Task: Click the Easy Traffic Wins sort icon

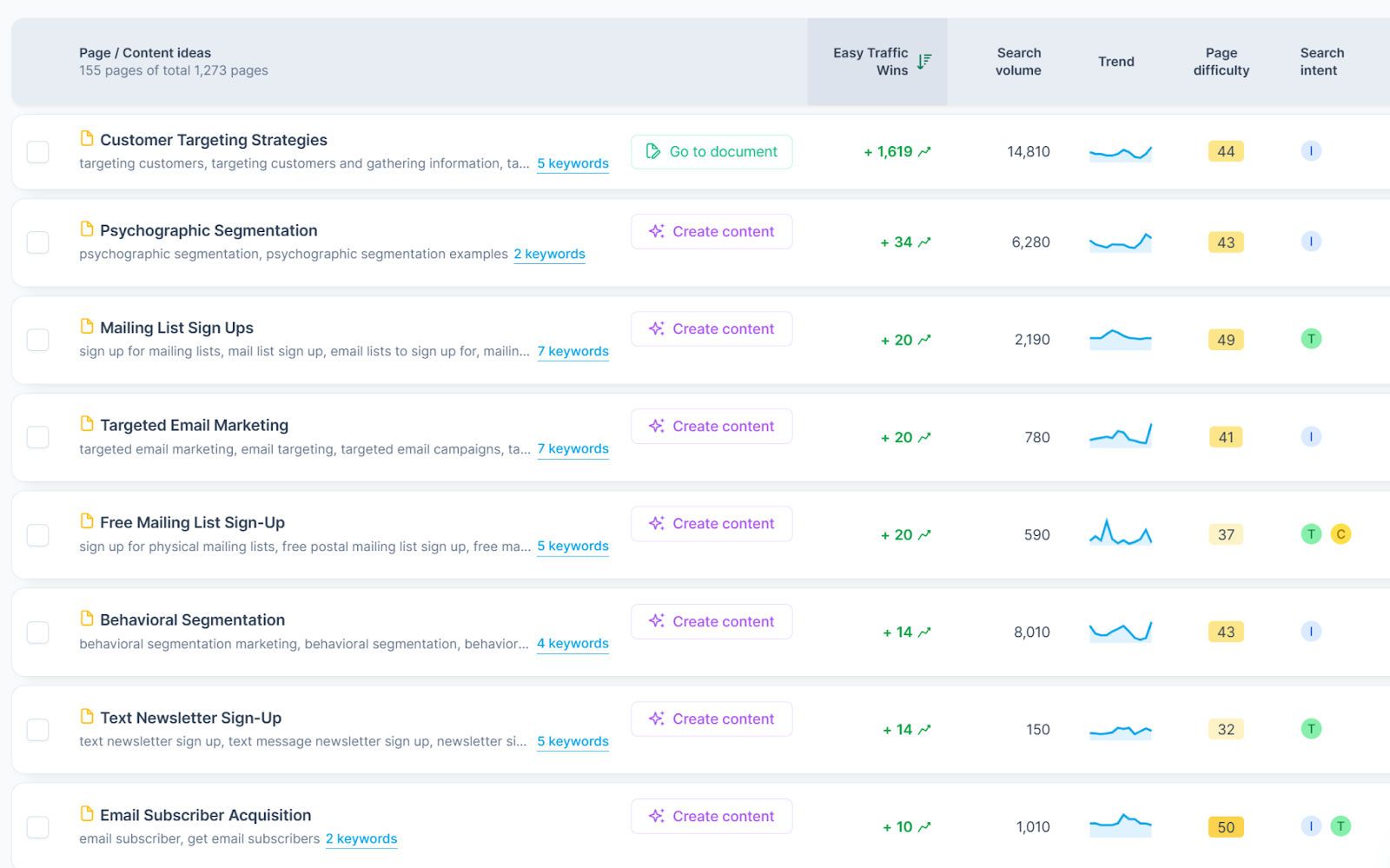Action: pos(923,62)
